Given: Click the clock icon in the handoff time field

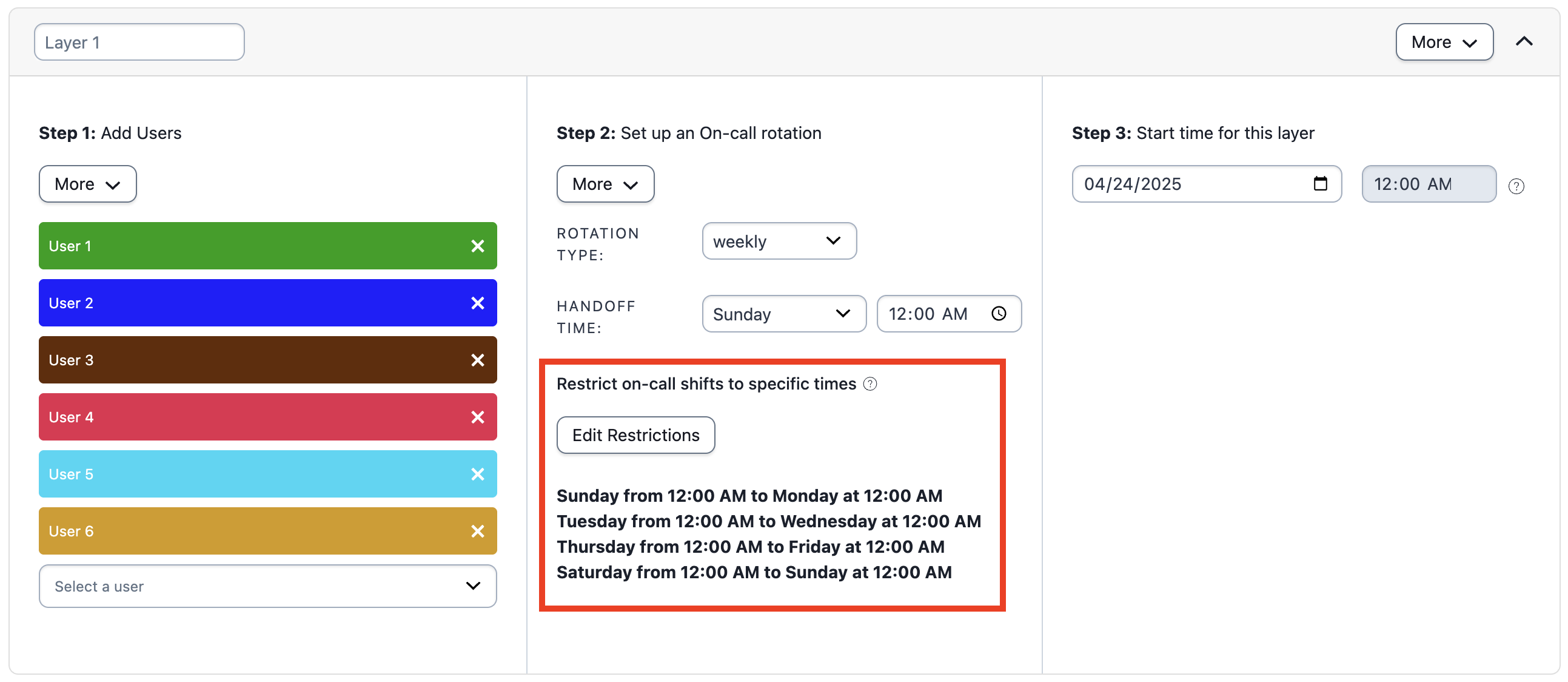Looking at the screenshot, I should (998, 314).
